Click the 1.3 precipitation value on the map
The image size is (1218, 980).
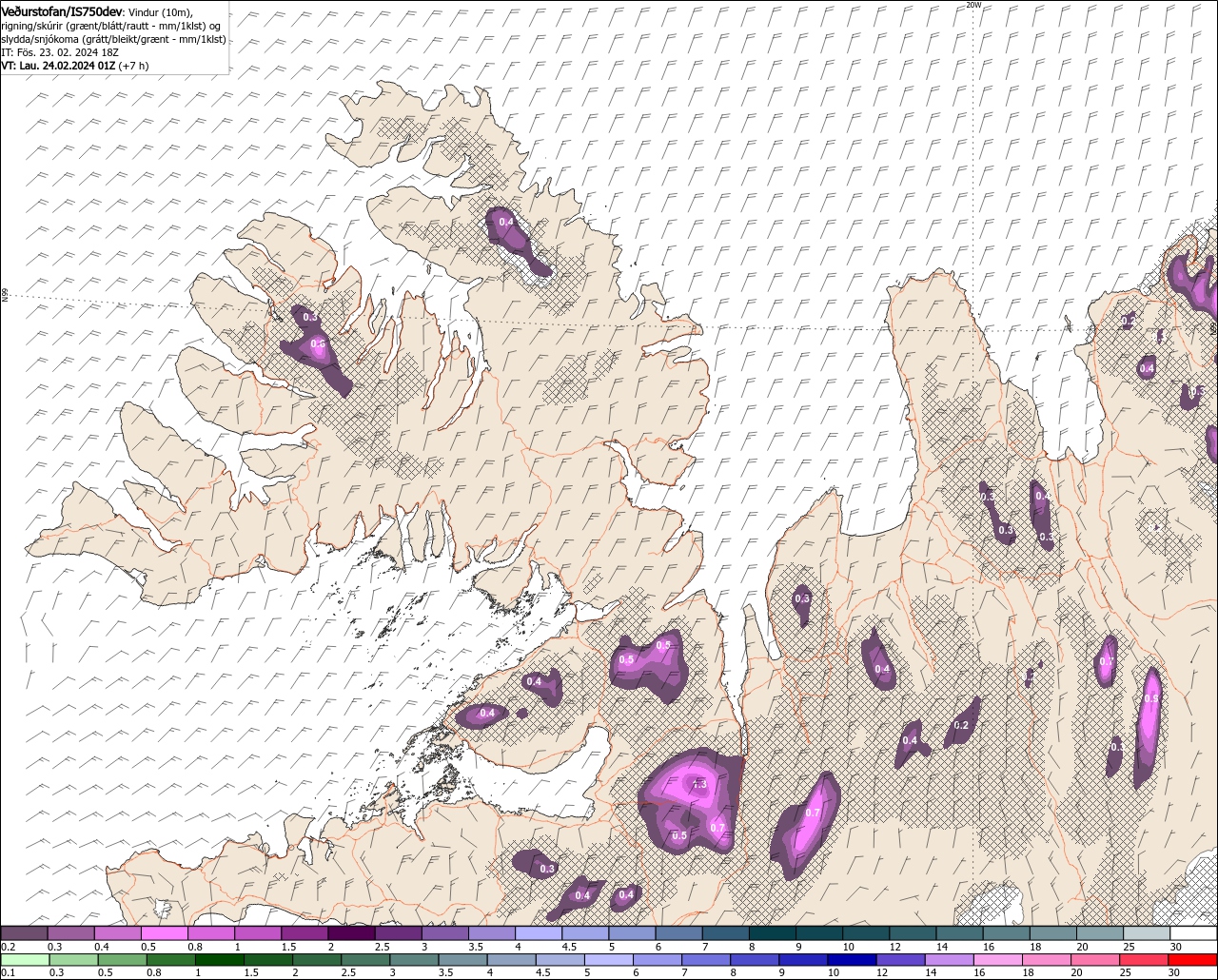point(699,785)
